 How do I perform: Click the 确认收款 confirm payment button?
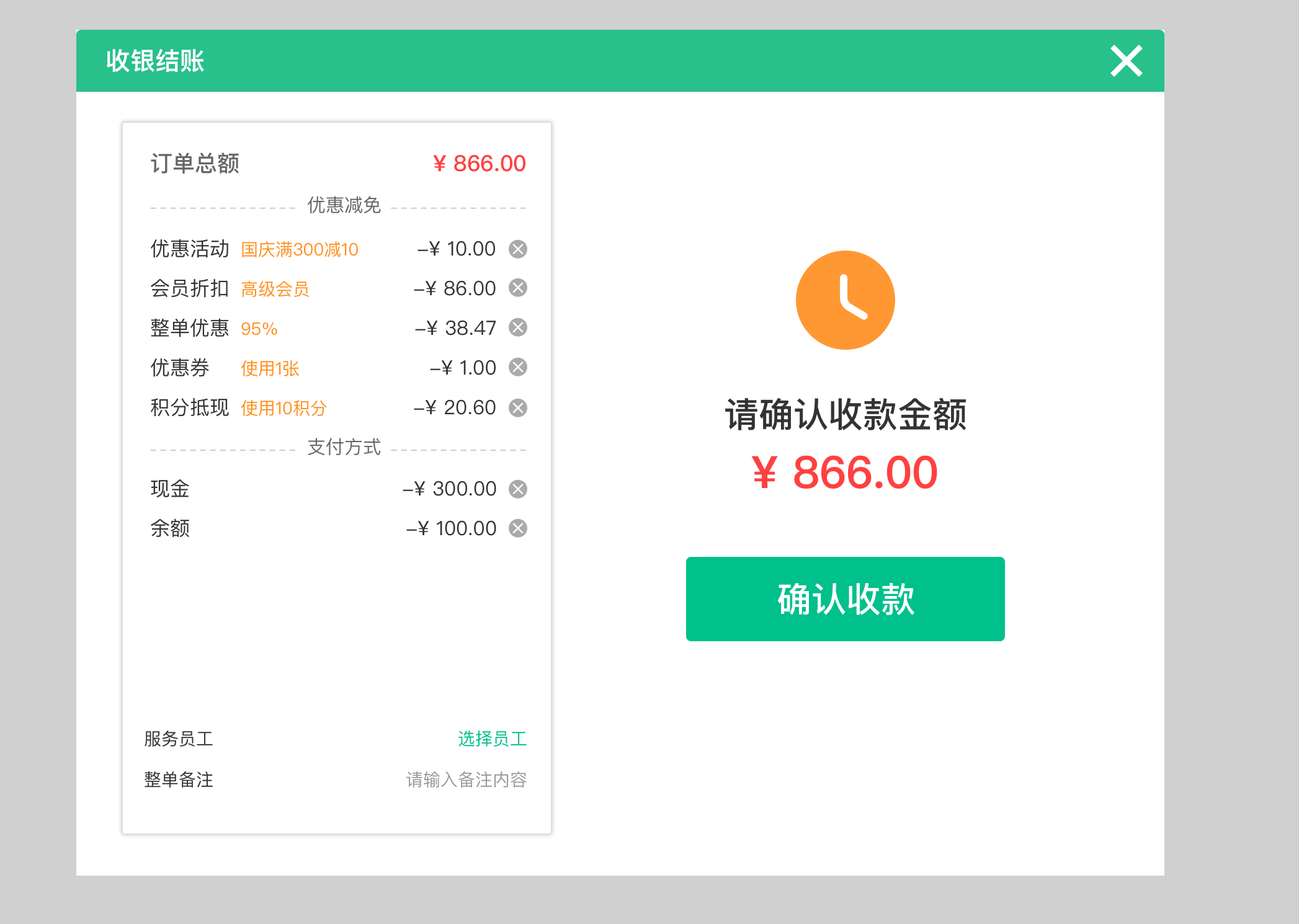[844, 599]
